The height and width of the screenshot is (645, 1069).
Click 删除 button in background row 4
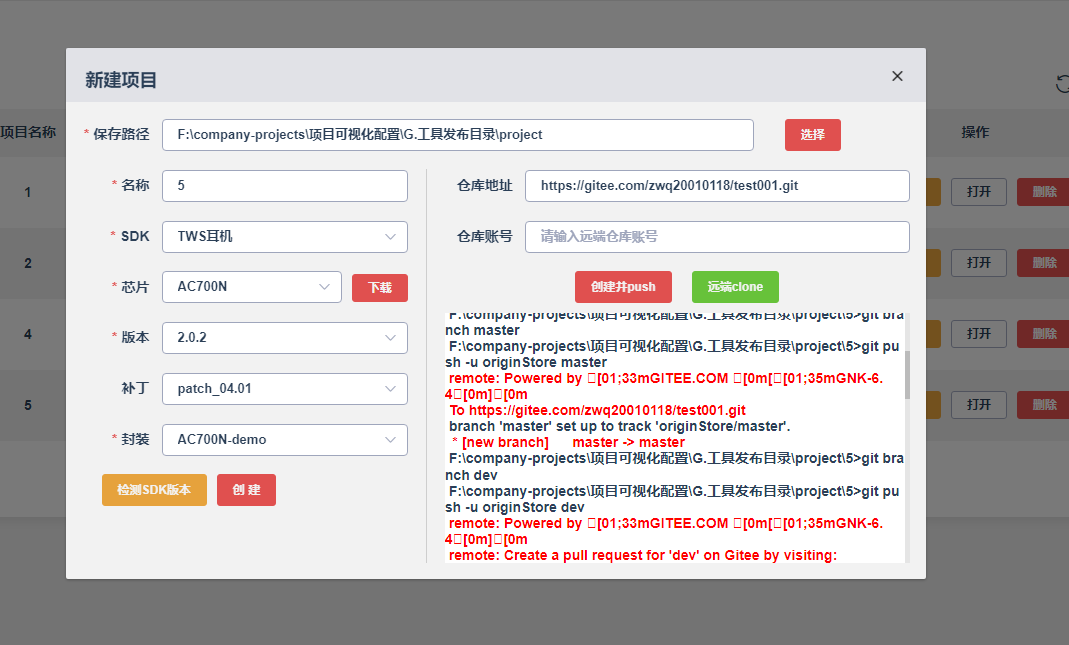(1044, 334)
